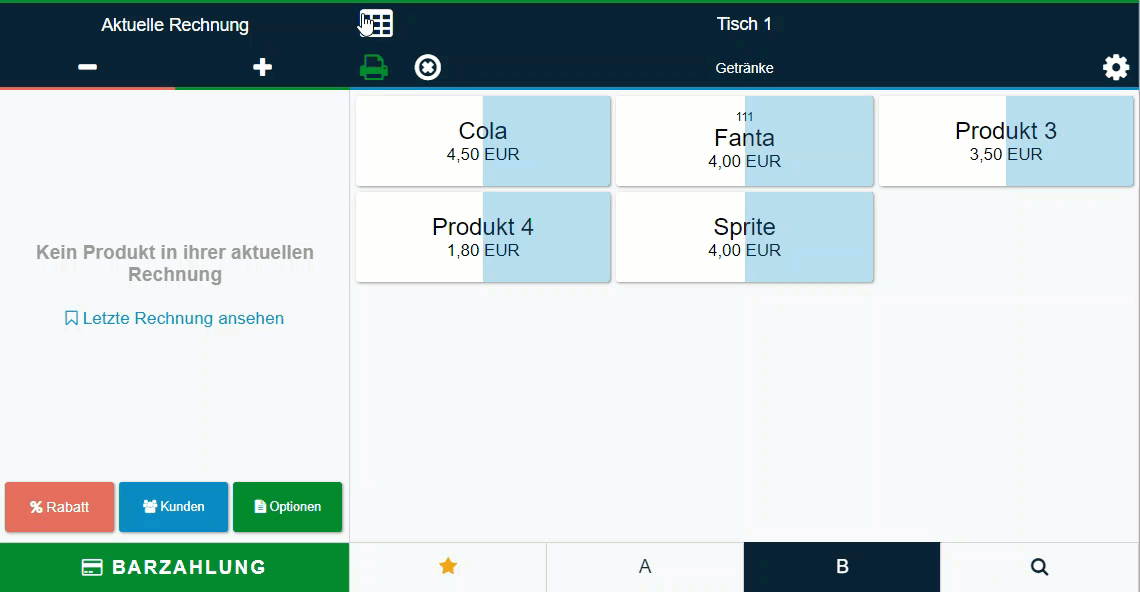Add Cola to the bill
1140x592 pixels.
[483, 141]
